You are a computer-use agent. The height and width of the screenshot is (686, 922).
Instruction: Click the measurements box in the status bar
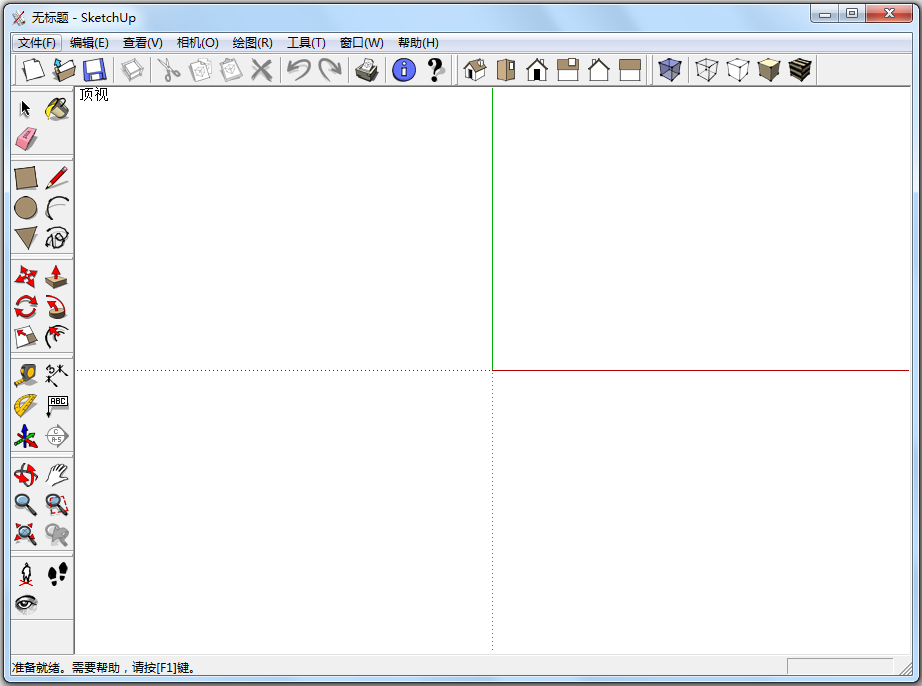pyautogui.click(x=840, y=665)
